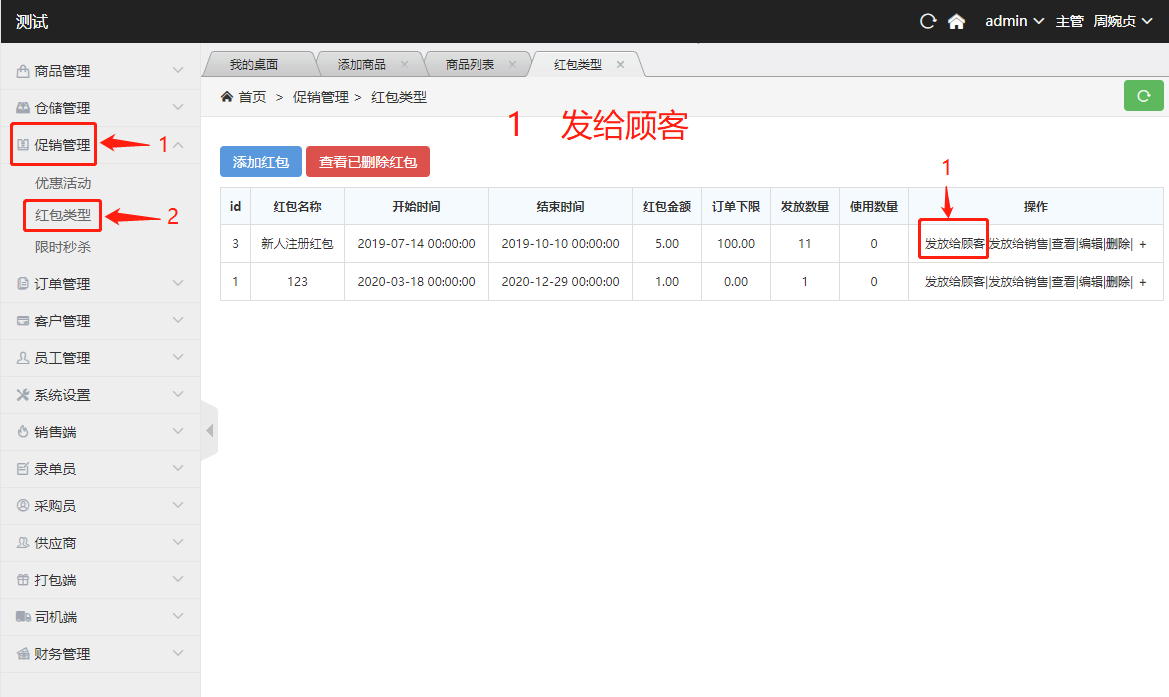Open the admin account dropdown

(x=1014, y=22)
